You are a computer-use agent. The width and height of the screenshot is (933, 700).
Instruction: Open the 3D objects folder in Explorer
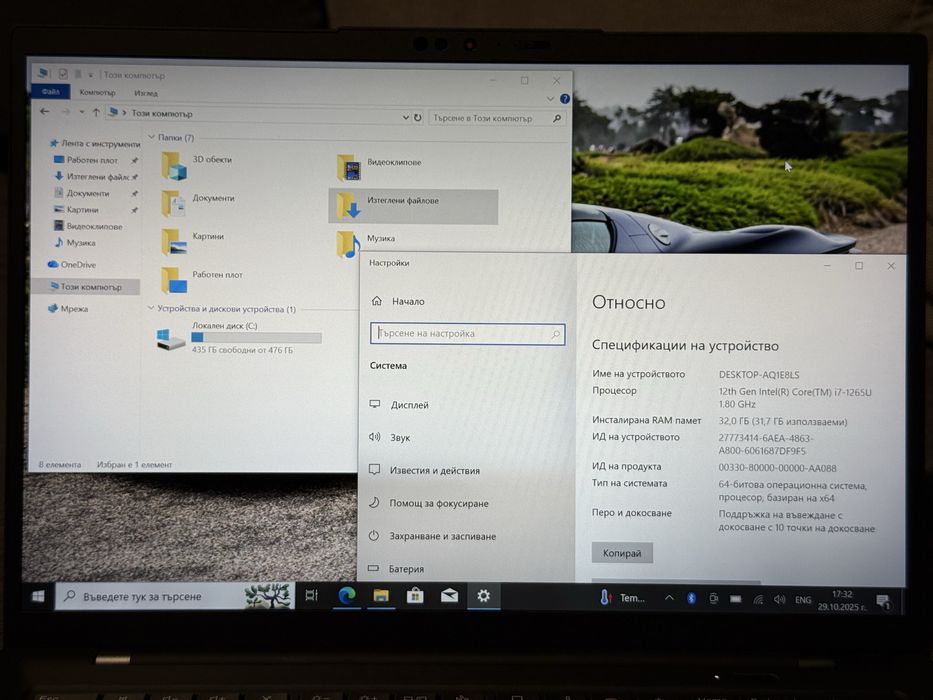click(x=196, y=165)
